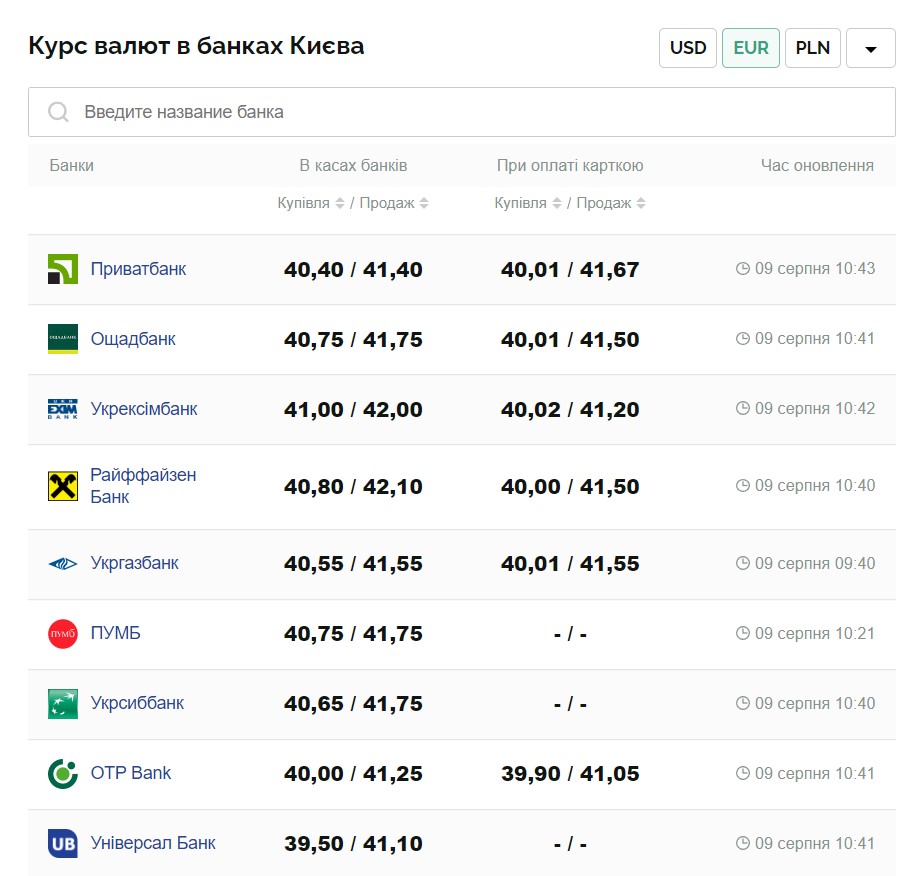Click the Приватбанк update time 09 серпня 10:43
This screenshot has width=923, height=876.
[x=815, y=269]
